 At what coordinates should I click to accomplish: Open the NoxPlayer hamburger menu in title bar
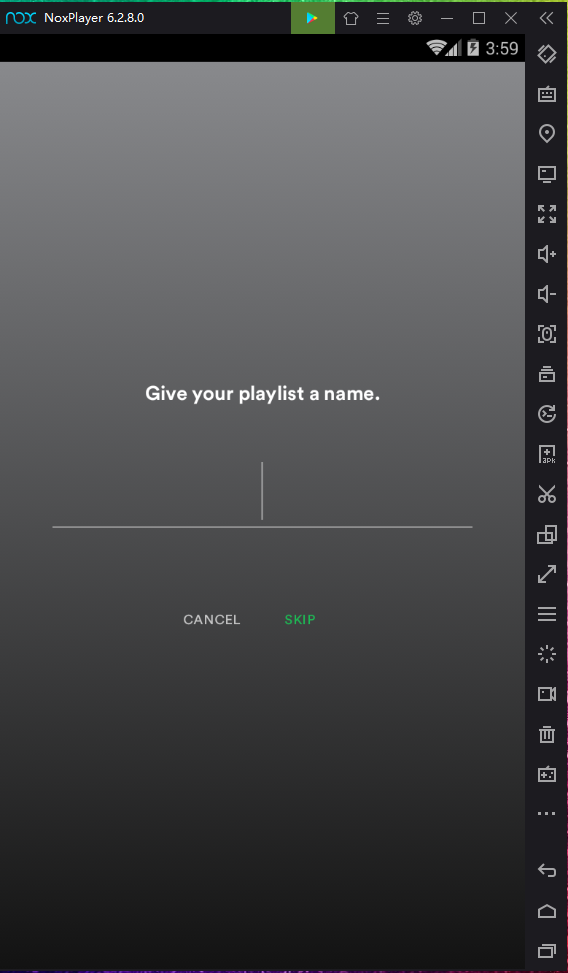[383, 18]
